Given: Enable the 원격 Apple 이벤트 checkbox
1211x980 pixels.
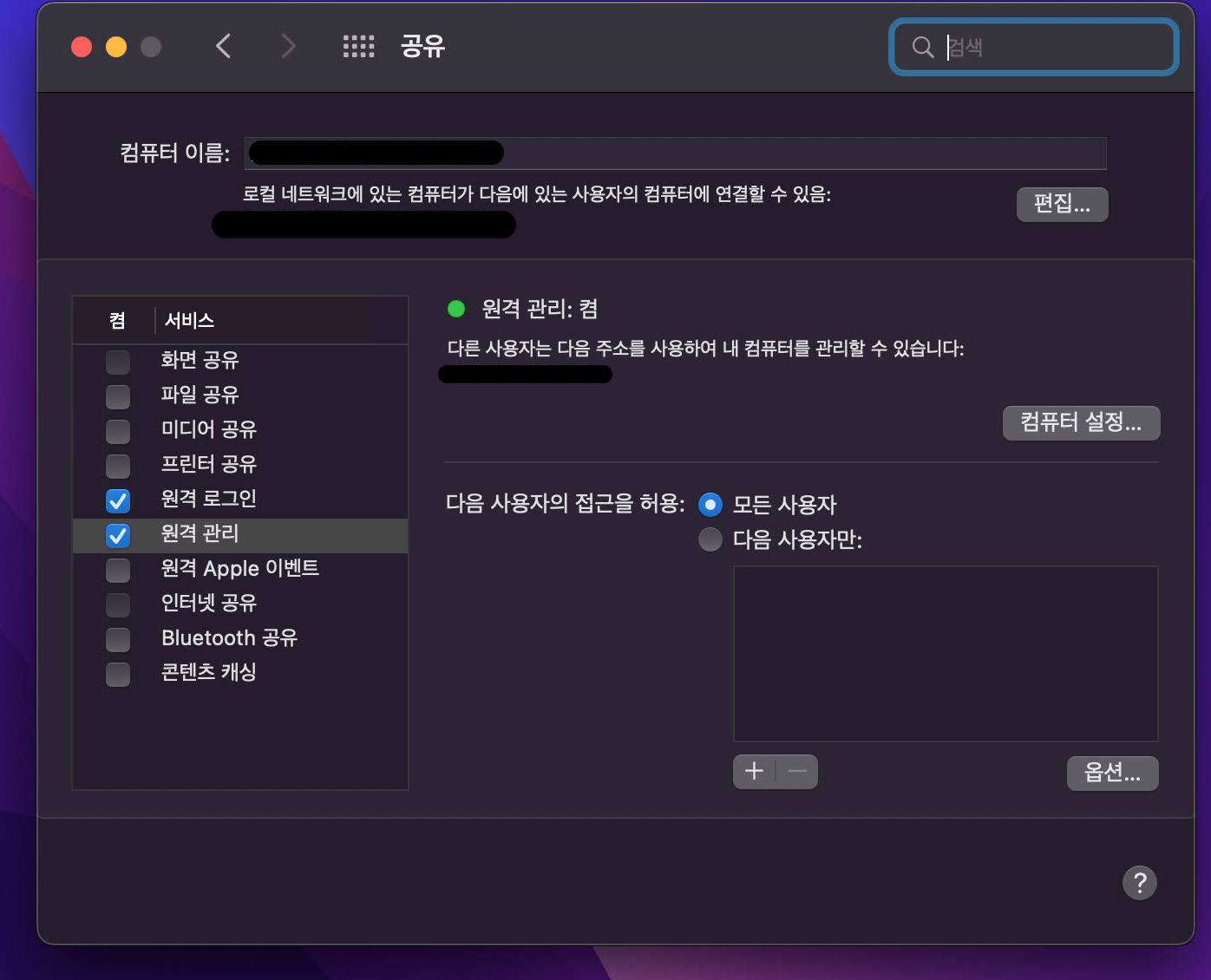Looking at the screenshot, I should 118,570.
